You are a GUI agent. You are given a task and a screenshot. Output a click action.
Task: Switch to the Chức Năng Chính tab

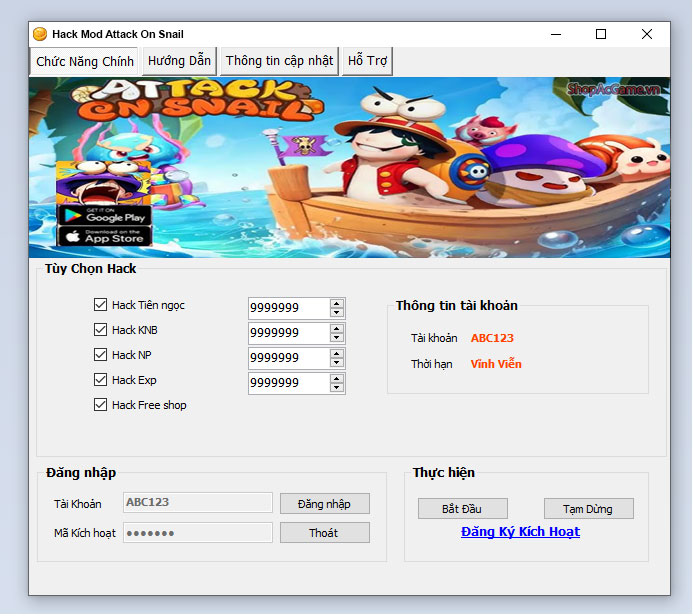84,61
